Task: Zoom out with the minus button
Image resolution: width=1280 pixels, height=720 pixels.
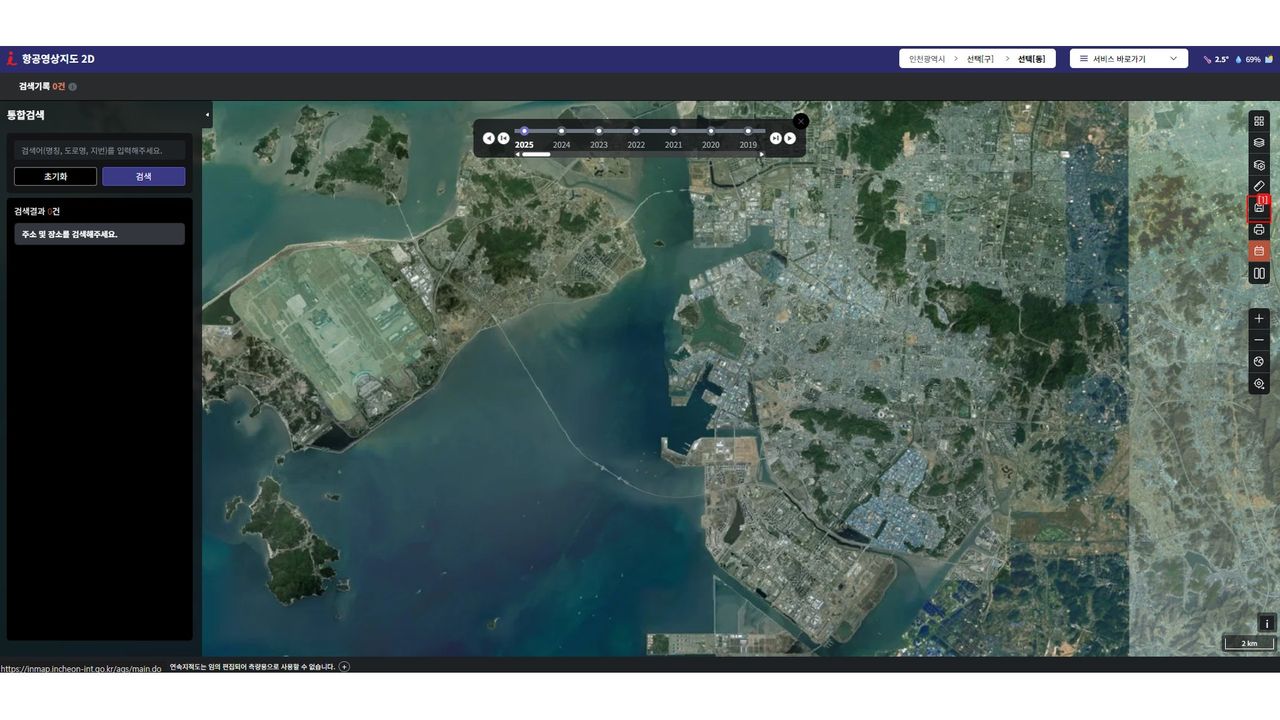Action: tap(1259, 340)
